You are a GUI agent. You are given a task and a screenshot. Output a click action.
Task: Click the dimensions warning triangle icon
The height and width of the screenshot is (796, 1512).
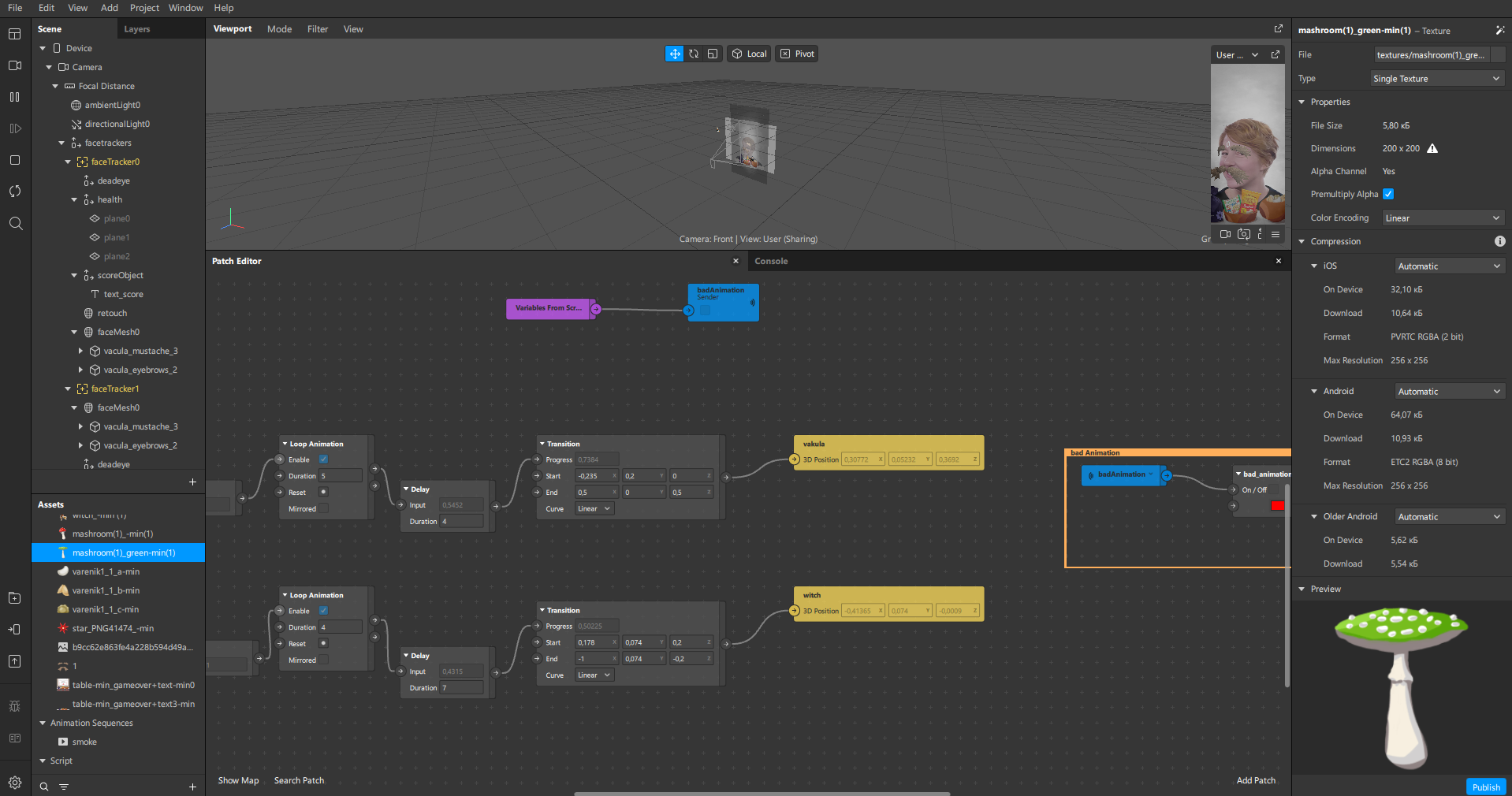pos(1432,148)
